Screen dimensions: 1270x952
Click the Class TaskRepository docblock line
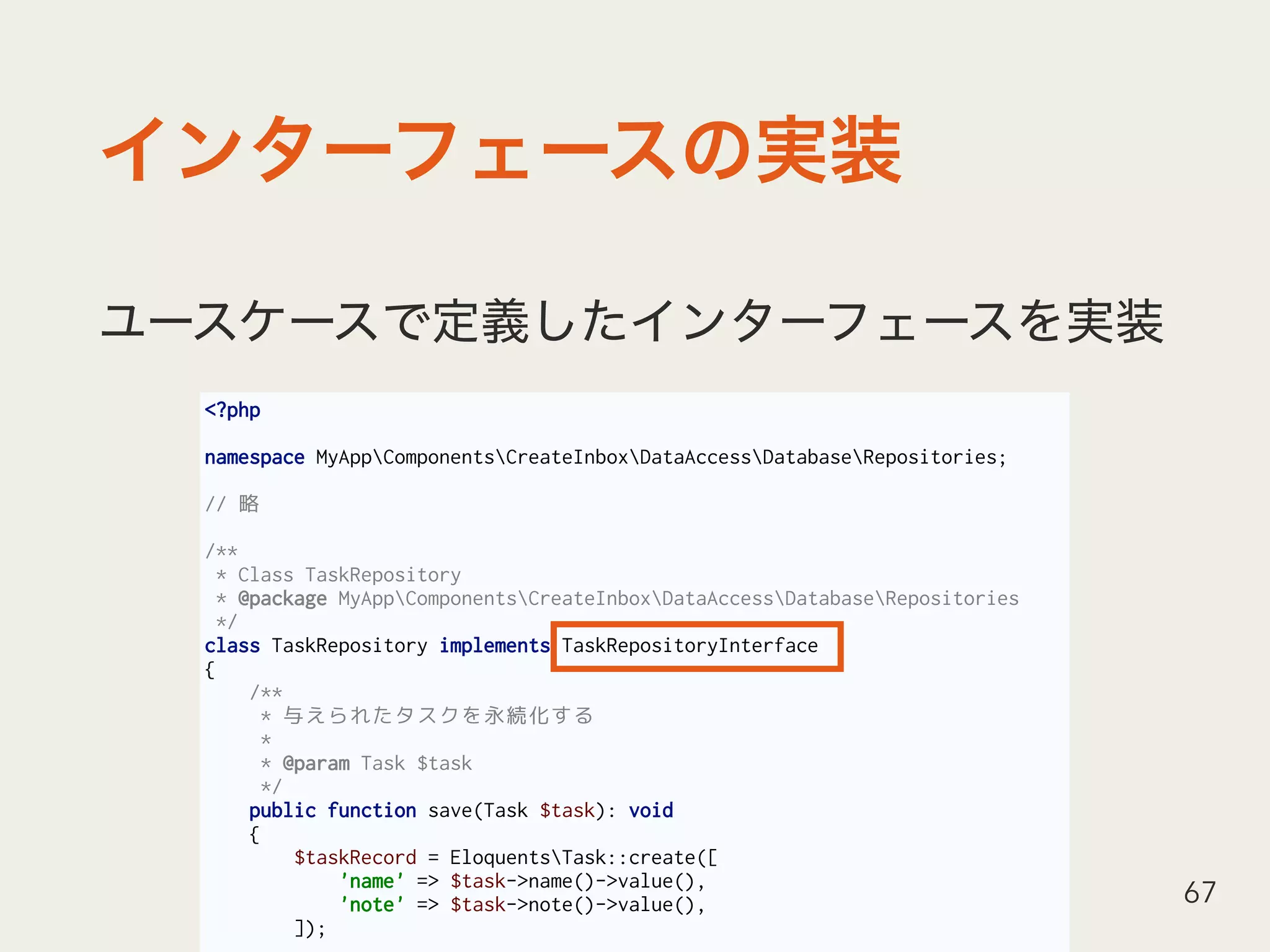[349, 575]
